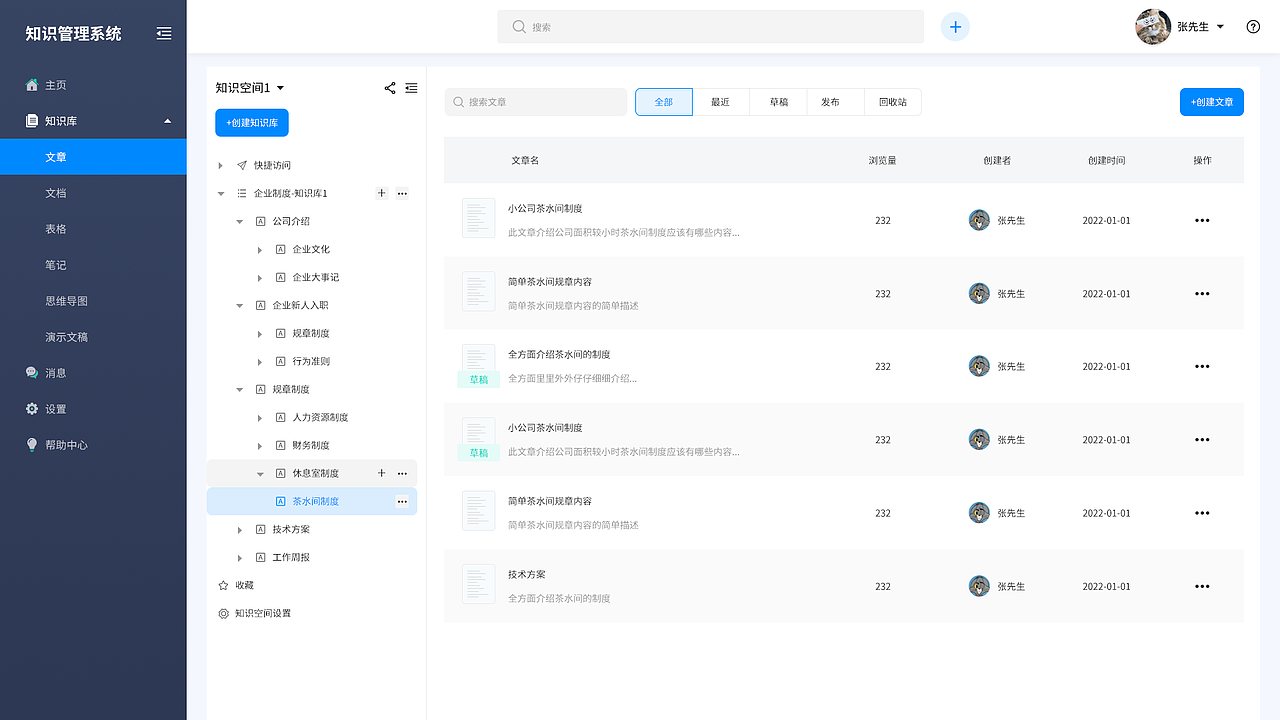Switch to the 草稿 tab
This screenshot has width=1280, height=720.
(777, 101)
